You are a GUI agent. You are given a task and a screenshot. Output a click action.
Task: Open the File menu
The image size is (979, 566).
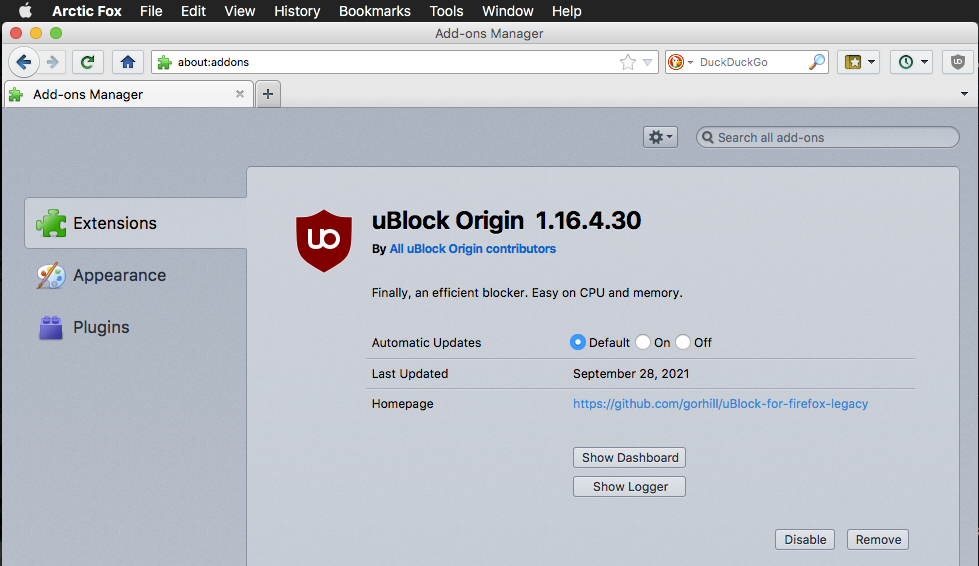(x=151, y=11)
